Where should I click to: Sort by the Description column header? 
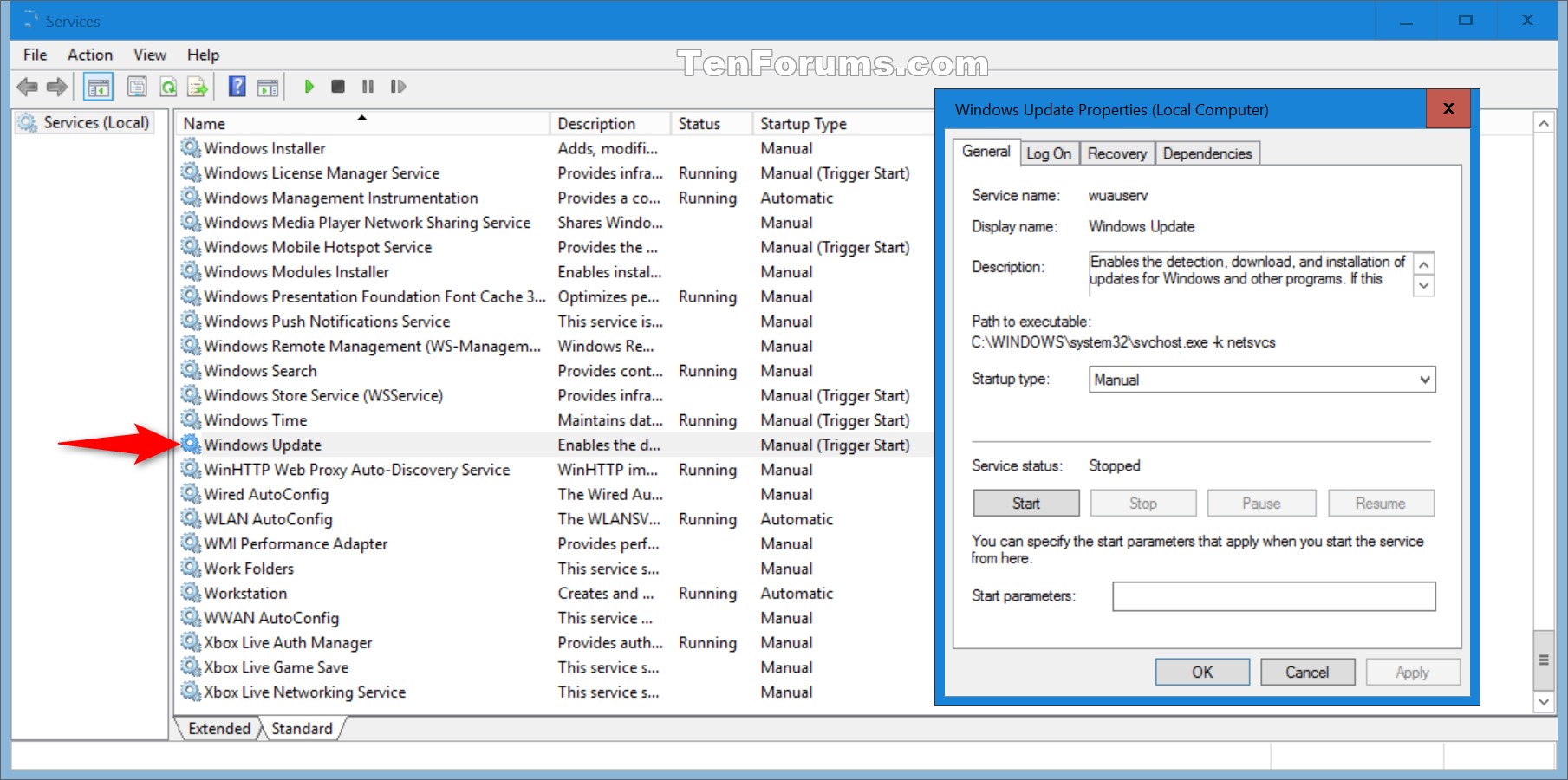coord(610,124)
